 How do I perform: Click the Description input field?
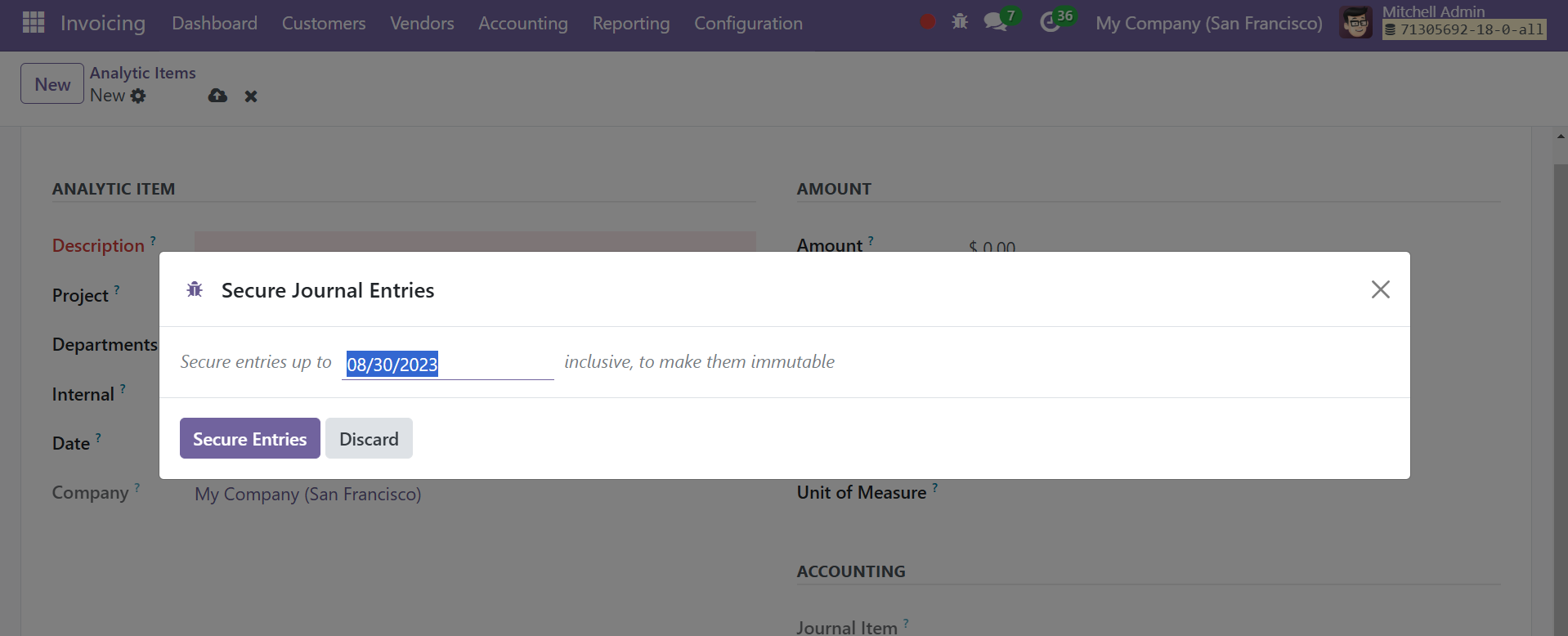pyautogui.click(x=475, y=242)
